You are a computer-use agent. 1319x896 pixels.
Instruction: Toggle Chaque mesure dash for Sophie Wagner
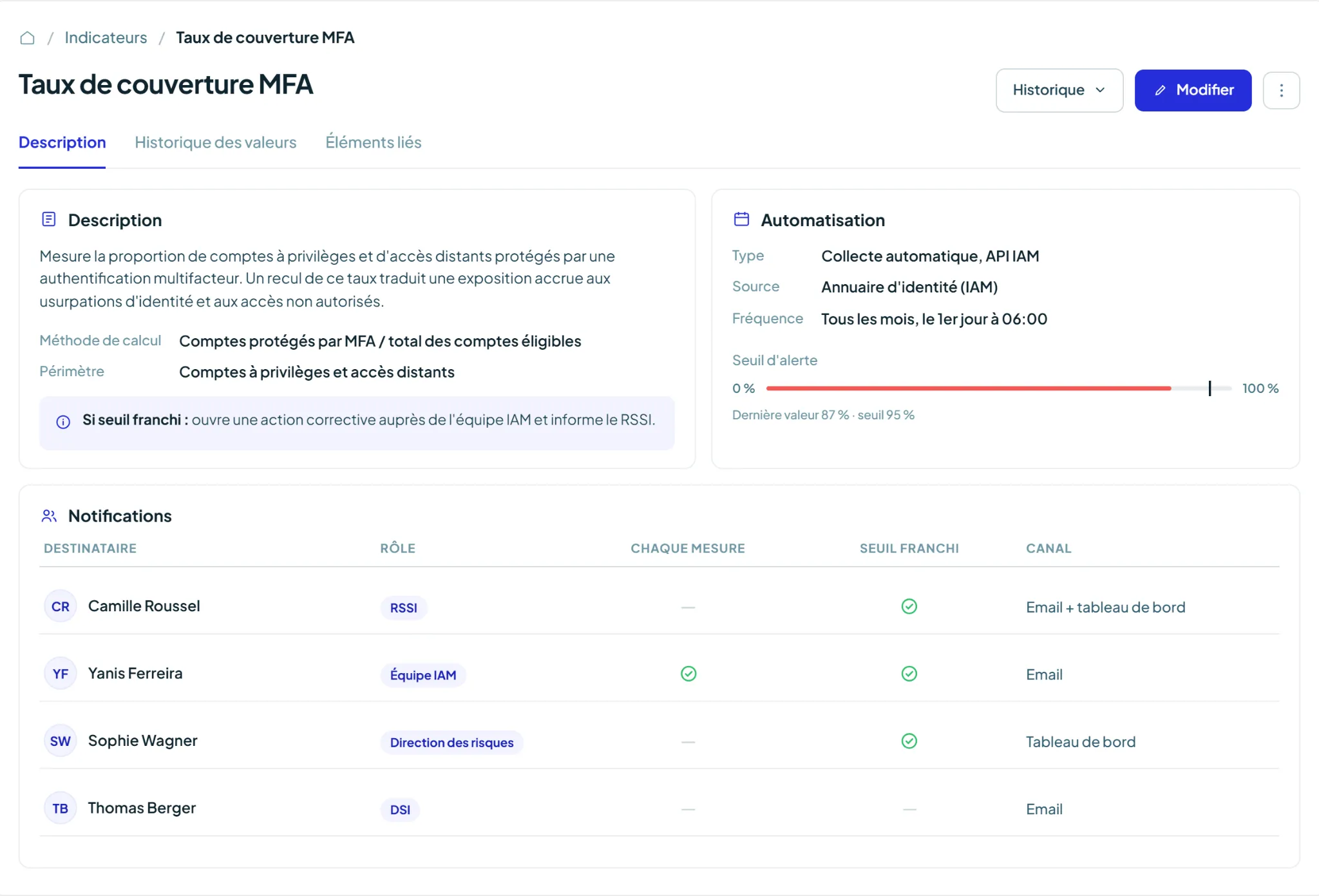click(x=688, y=742)
